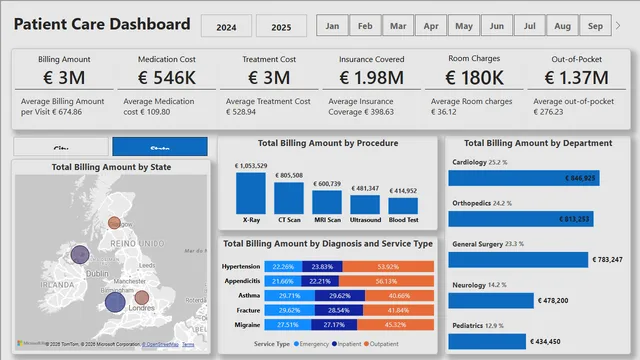Viewport: 640px width, 360px height.
Task: Select the 2024 year slicer
Action: pos(226,26)
